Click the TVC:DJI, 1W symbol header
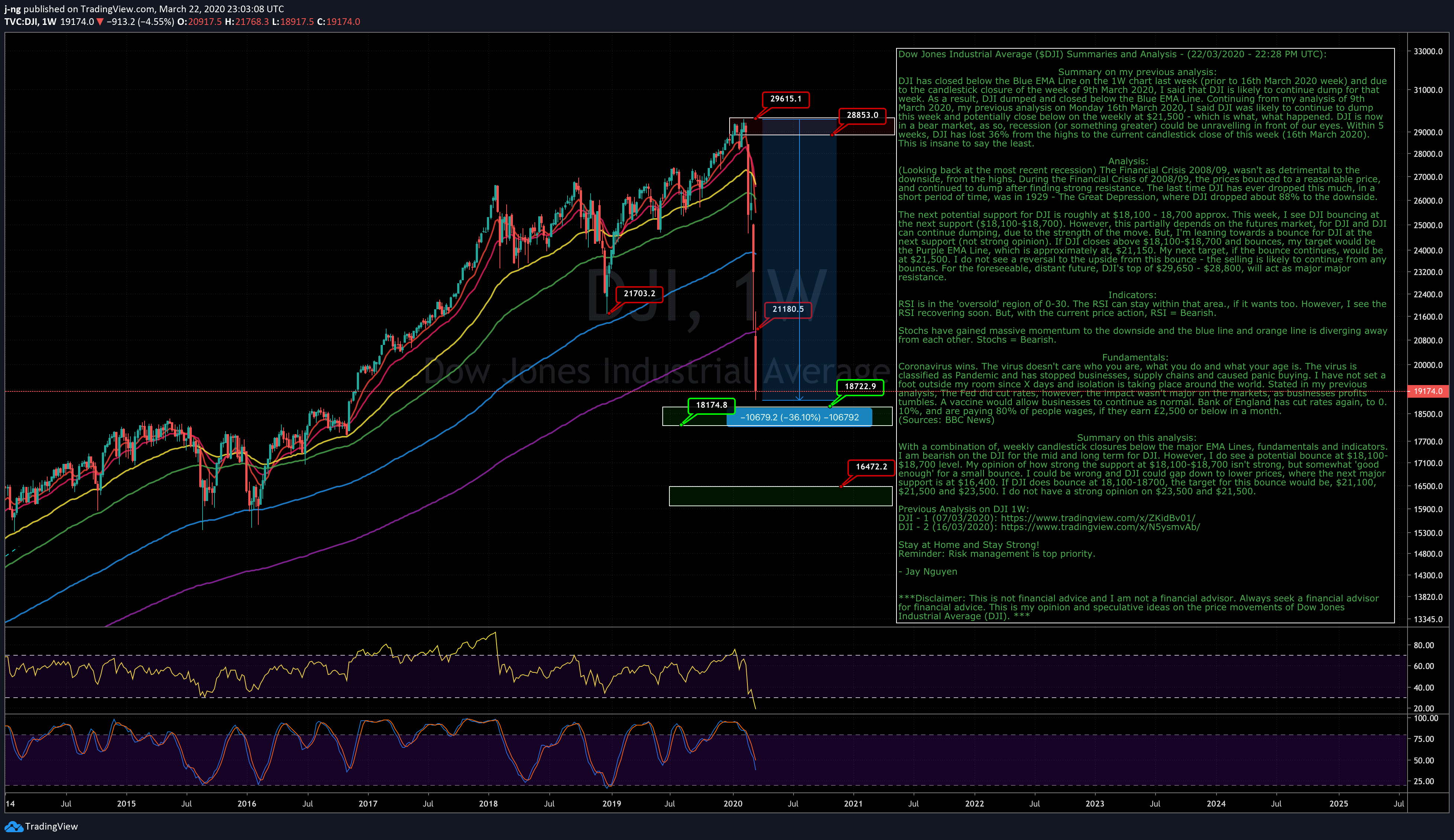This screenshot has width=1454, height=840. click(x=30, y=22)
